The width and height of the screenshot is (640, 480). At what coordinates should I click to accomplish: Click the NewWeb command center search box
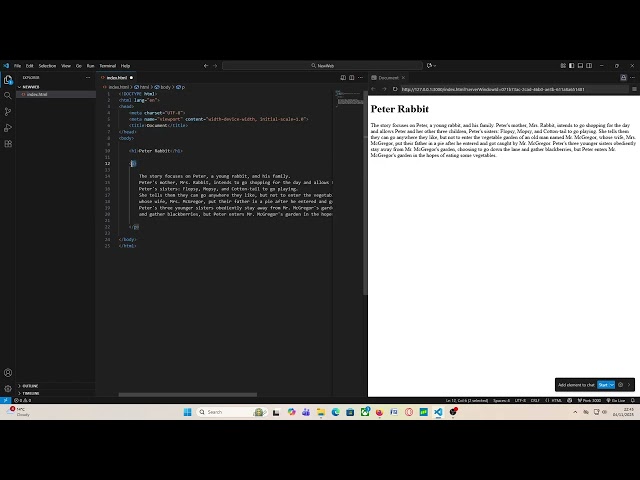click(322, 66)
